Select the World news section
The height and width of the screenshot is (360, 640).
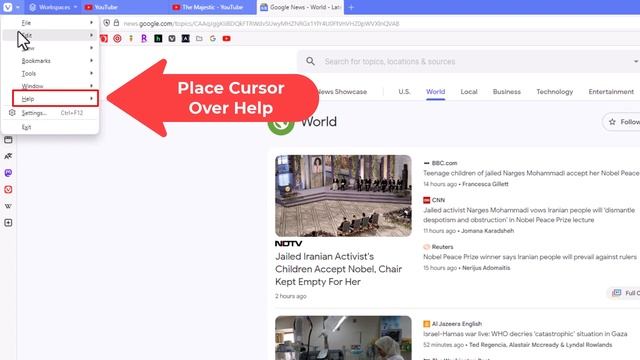tap(436, 92)
